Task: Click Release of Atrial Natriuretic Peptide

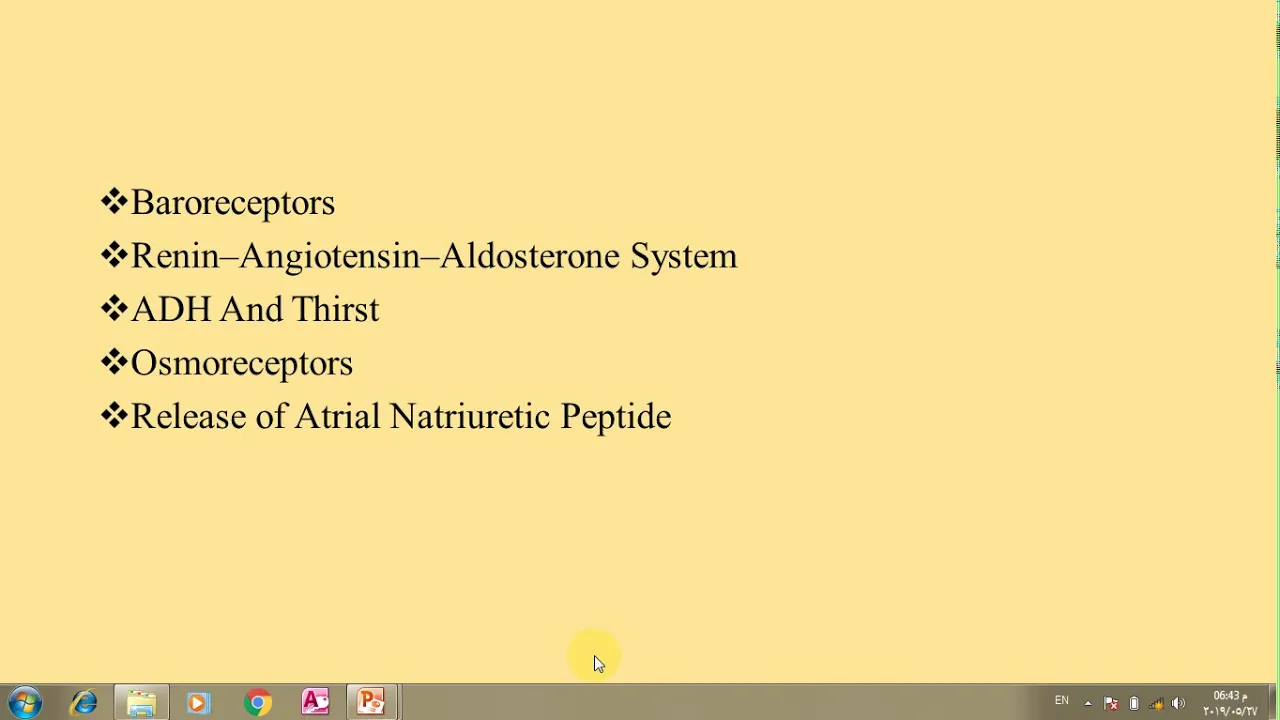Action: tap(401, 416)
